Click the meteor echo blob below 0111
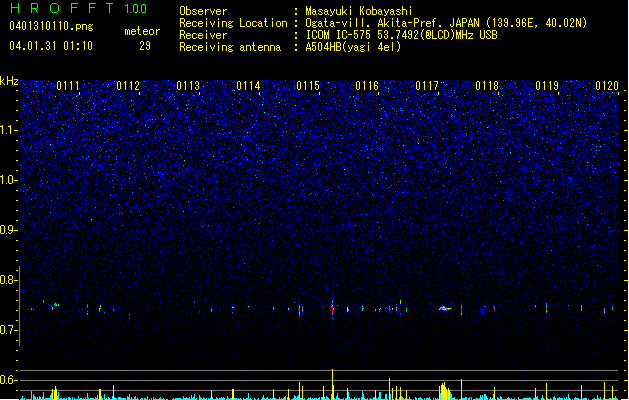 tap(56, 305)
